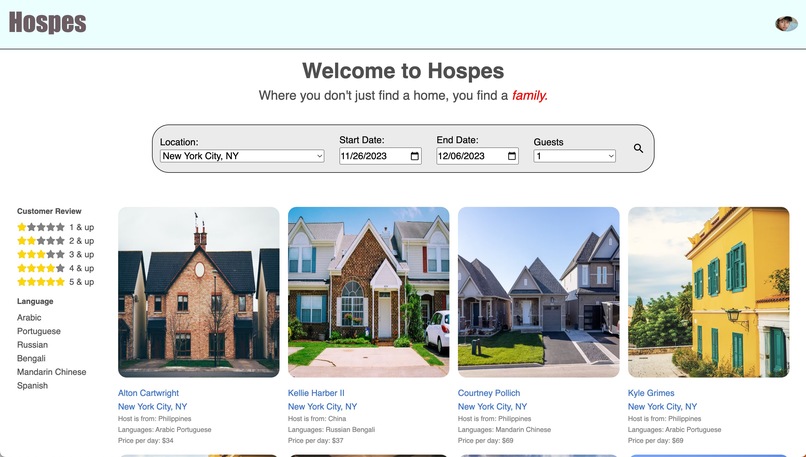Screen dimensions: 806x457
Task: Open host Kellie Harber II's listing
Action: pos(316,393)
